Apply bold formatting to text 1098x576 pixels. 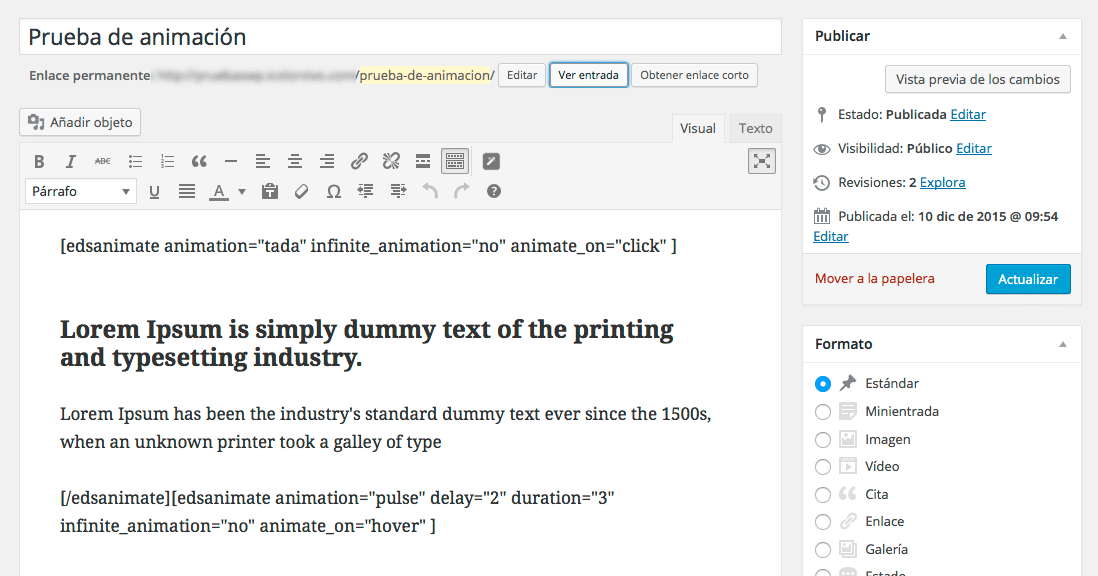click(x=39, y=160)
